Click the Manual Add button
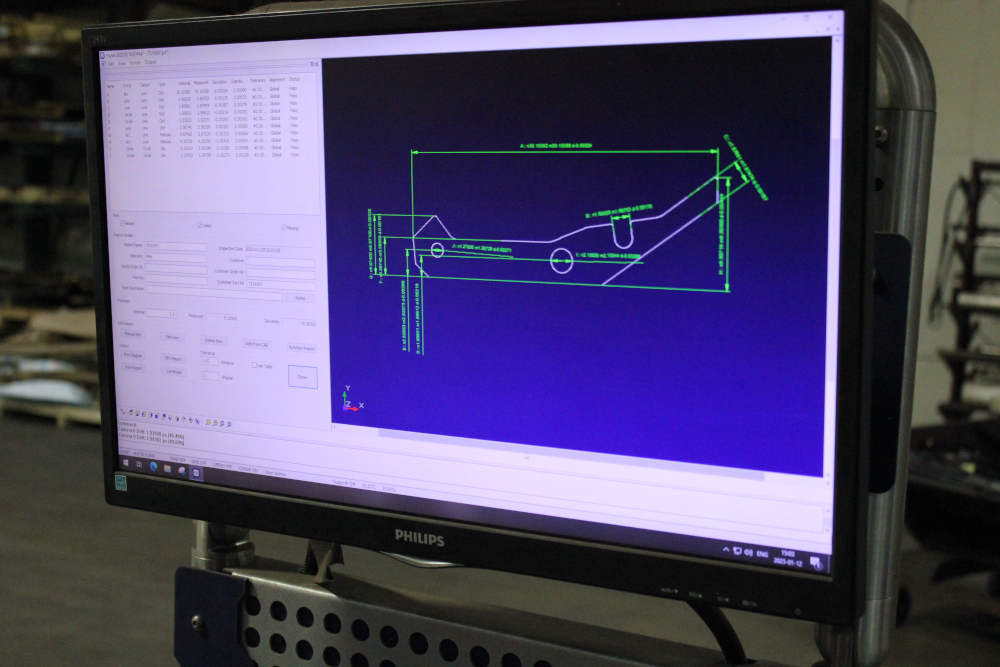The width and height of the screenshot is (1000, 667). click(133, 334)
